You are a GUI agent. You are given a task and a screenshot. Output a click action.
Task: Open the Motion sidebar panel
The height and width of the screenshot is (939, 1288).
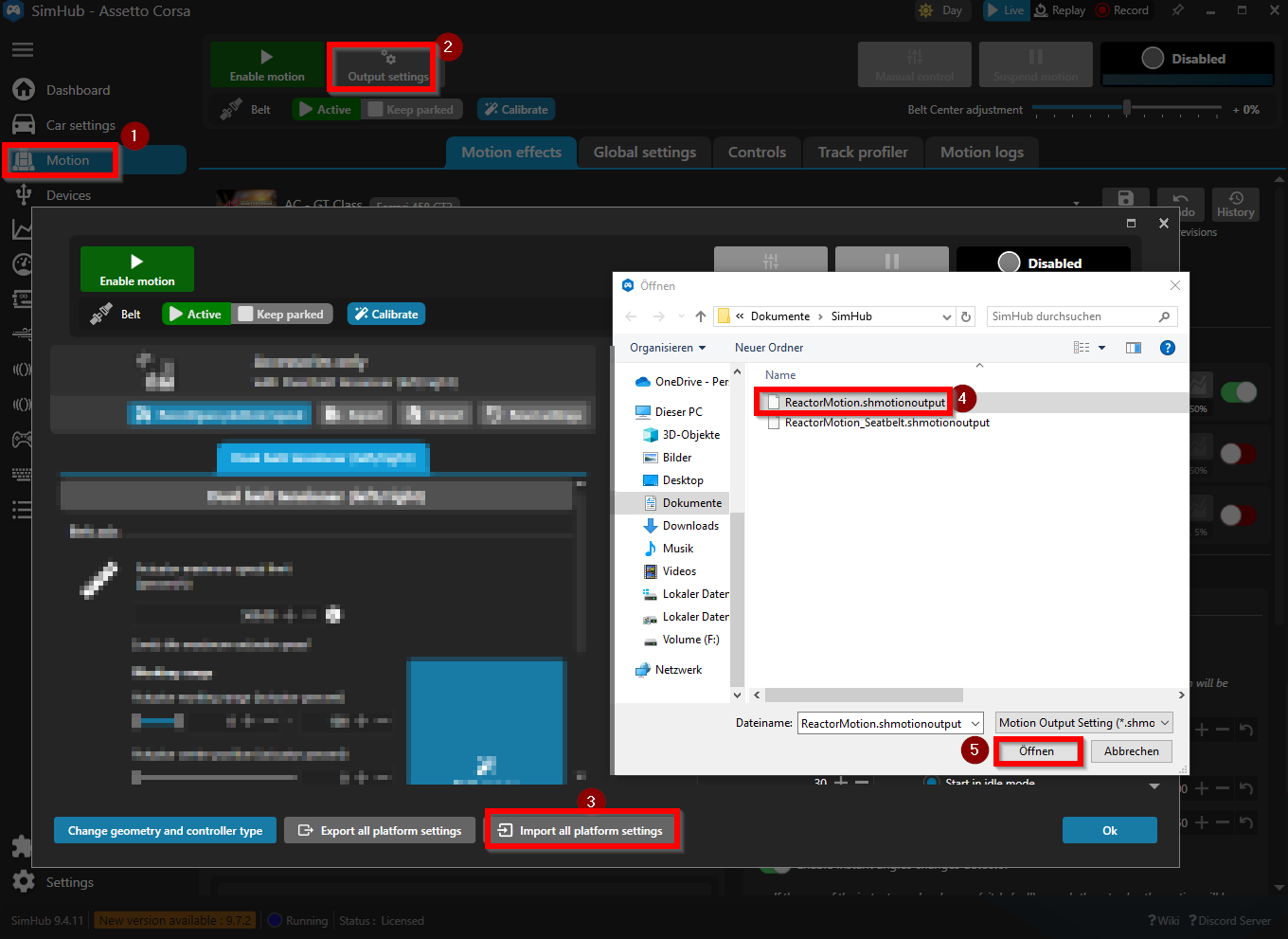pos(61,159)
